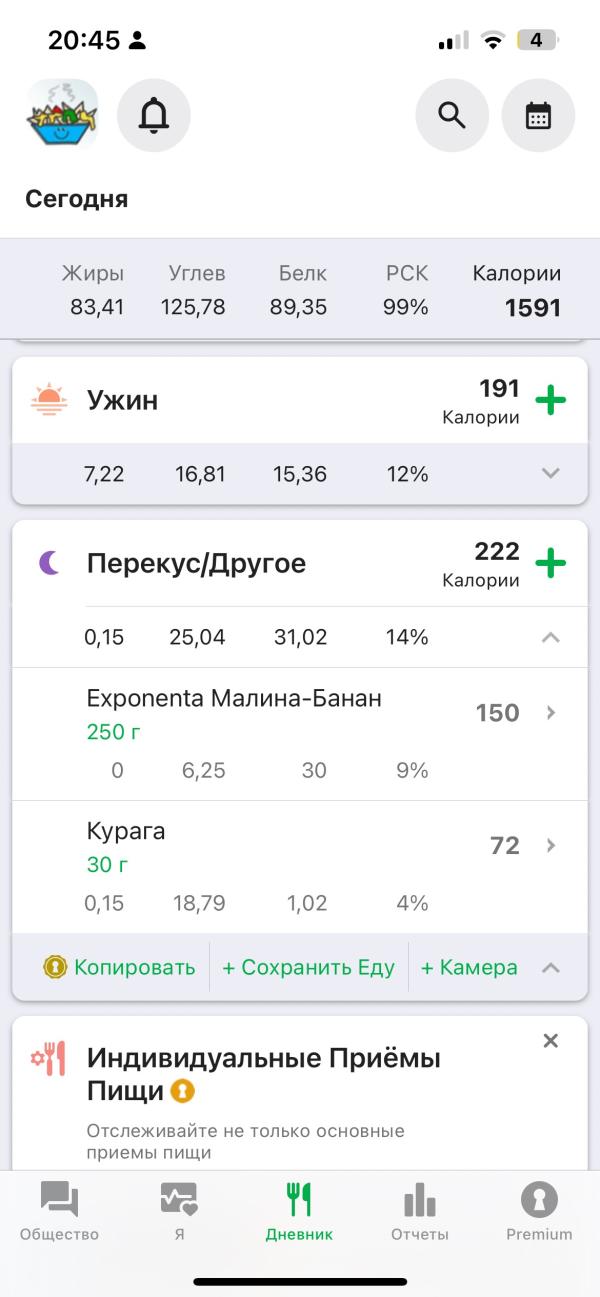Image resolution: width=600 pixels, height=1297 pixels.
Task: Tap the food bowl profile avatar
Action: pyautogui.click(x=62, y=116)
